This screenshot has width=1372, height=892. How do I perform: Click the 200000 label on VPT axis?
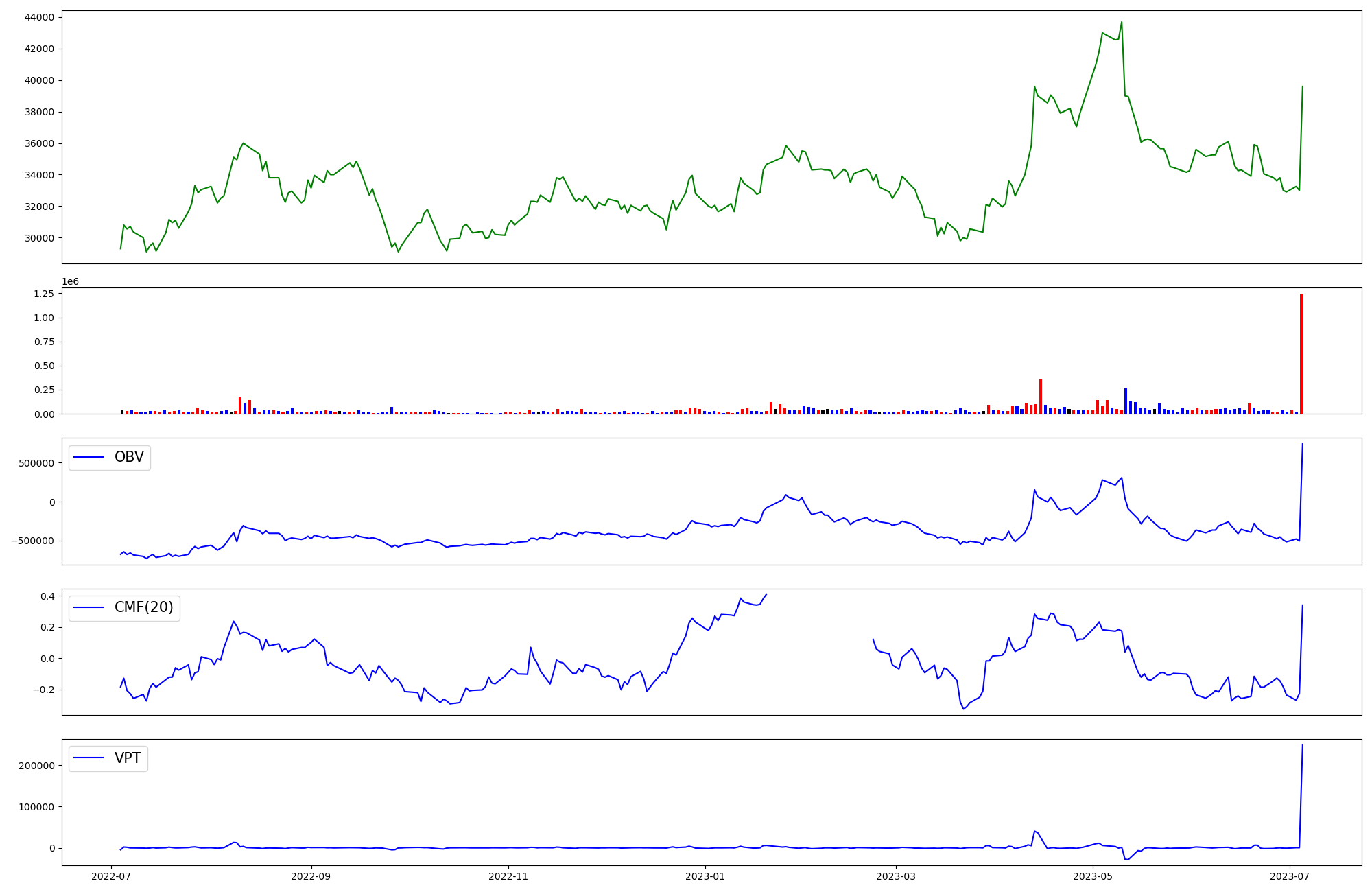[37, 766]
